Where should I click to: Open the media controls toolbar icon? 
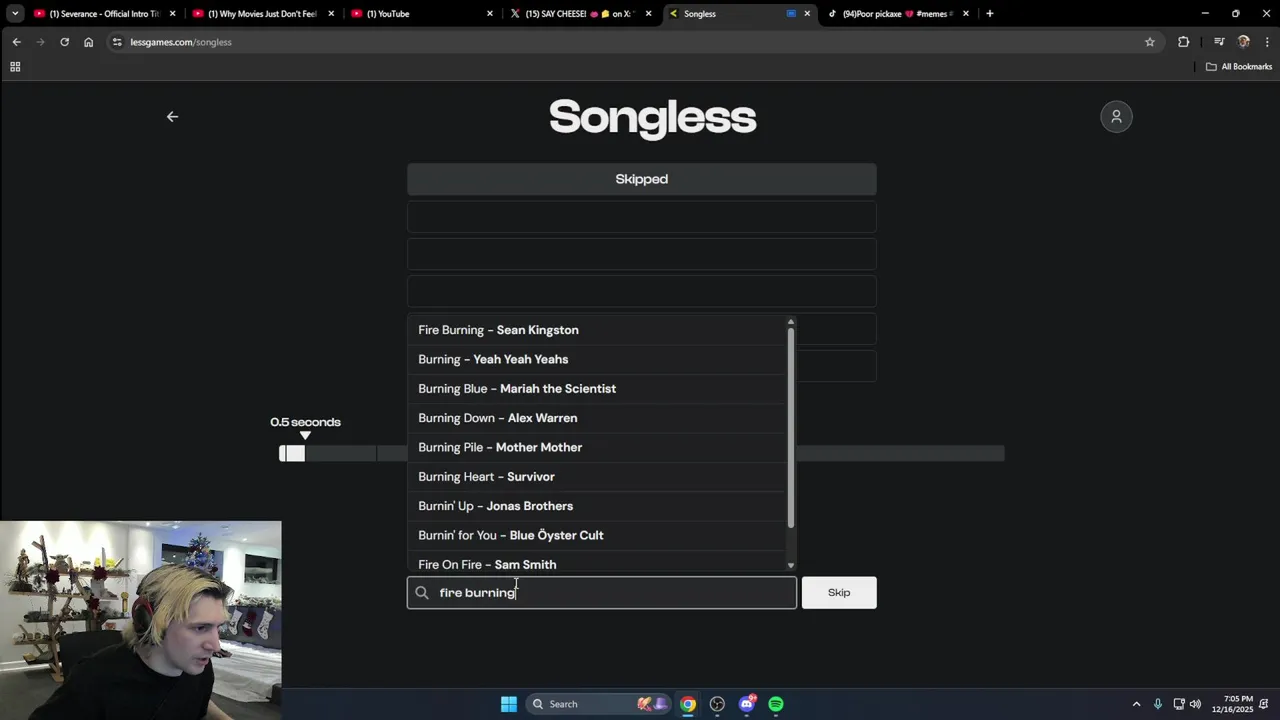click(x=1219, y=42)
